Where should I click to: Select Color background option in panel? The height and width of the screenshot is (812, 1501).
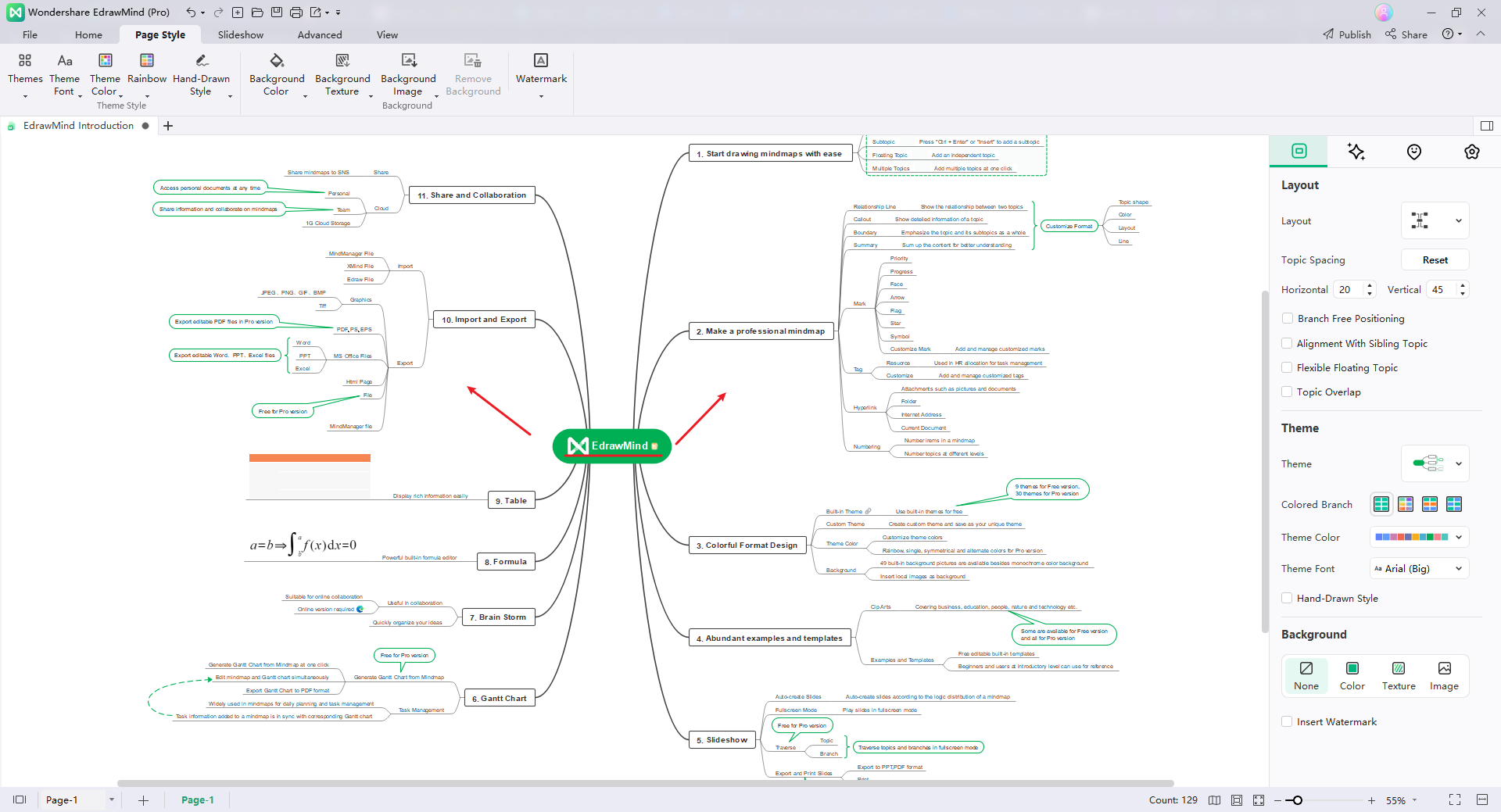pyautogui.click(x=1352, y=676)
